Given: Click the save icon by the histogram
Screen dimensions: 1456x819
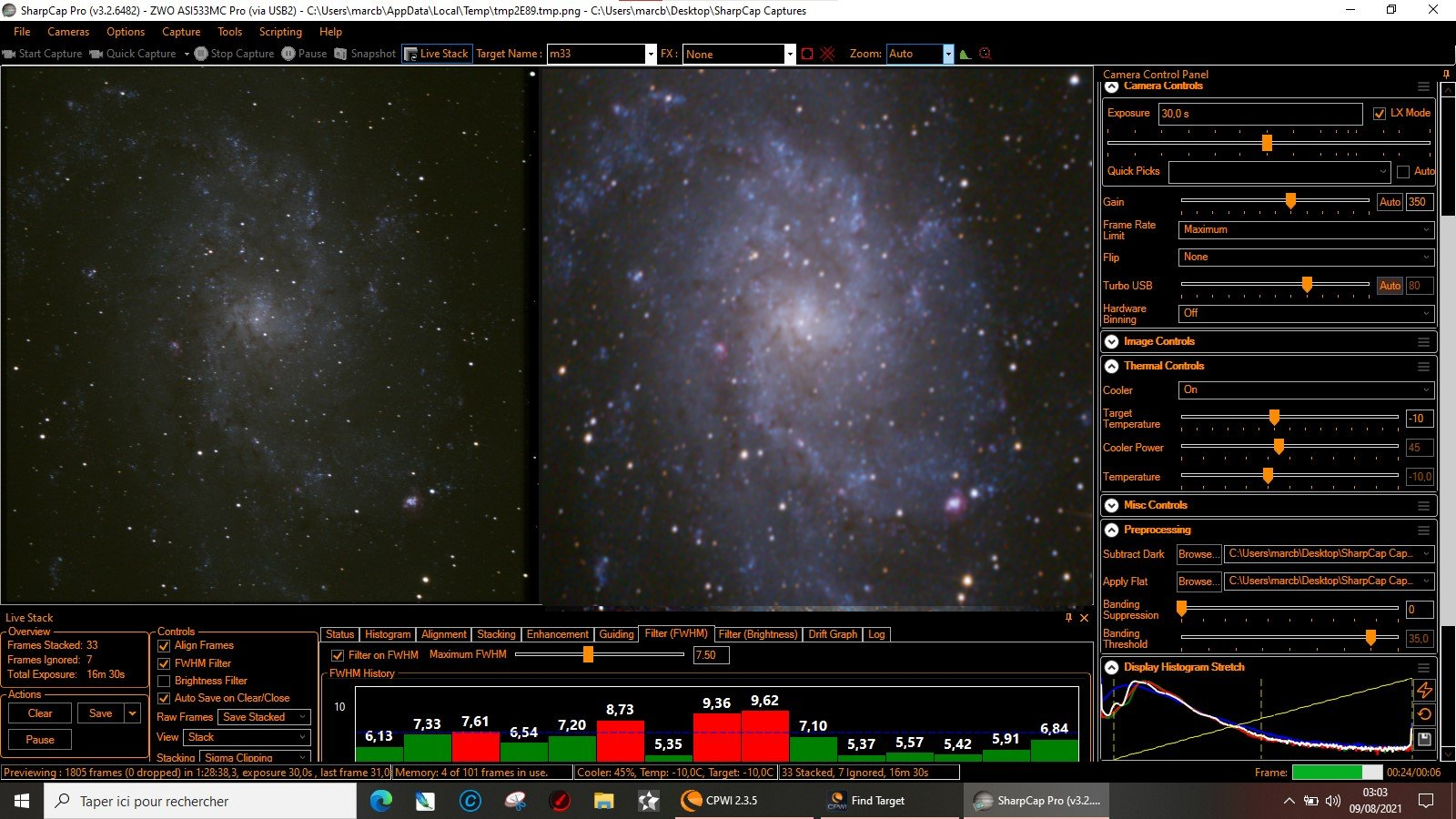Looking at the screenshot, I should (1425, 739).
